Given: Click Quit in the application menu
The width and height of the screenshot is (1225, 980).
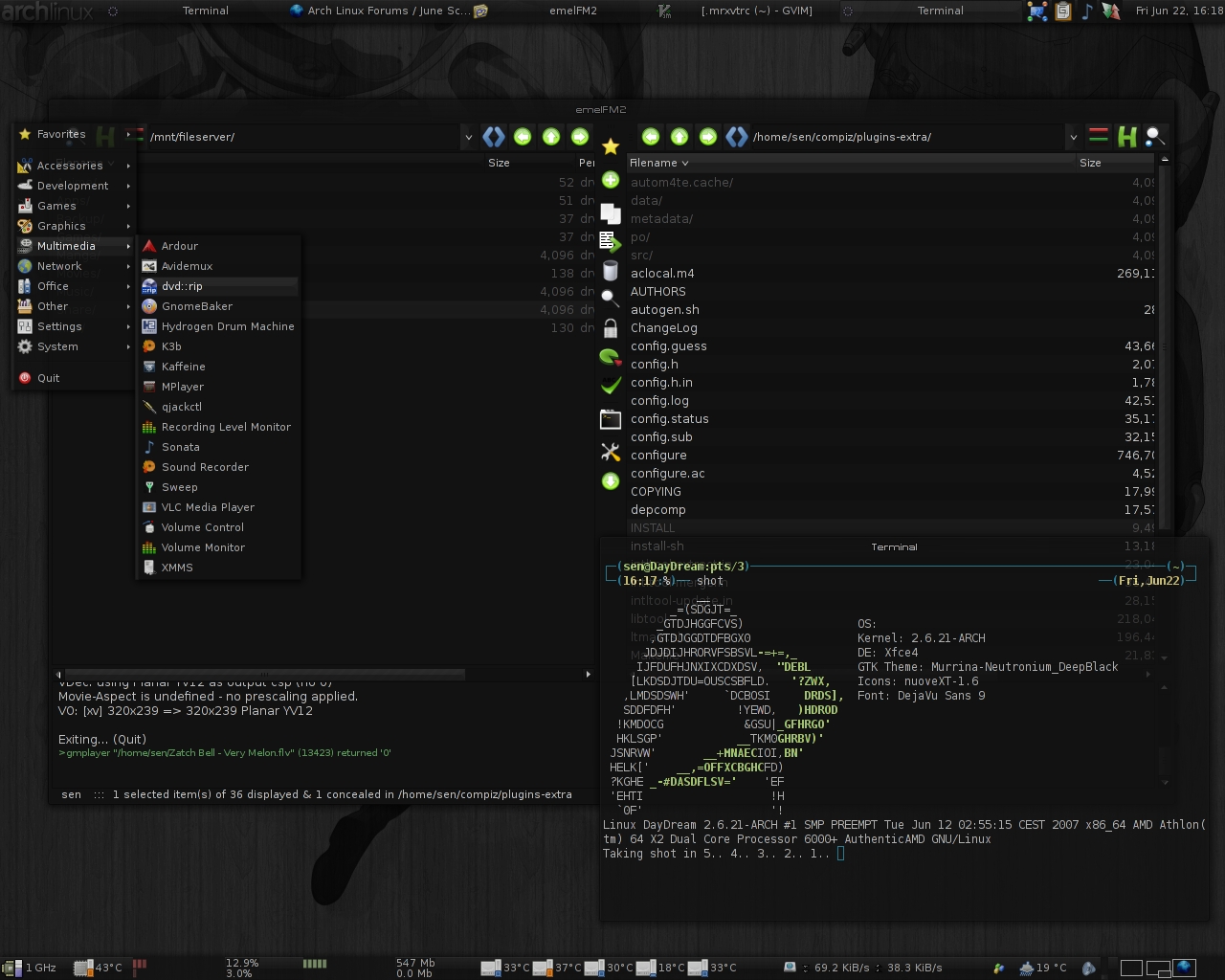Looking at the screenshot, I should point(48,378).
